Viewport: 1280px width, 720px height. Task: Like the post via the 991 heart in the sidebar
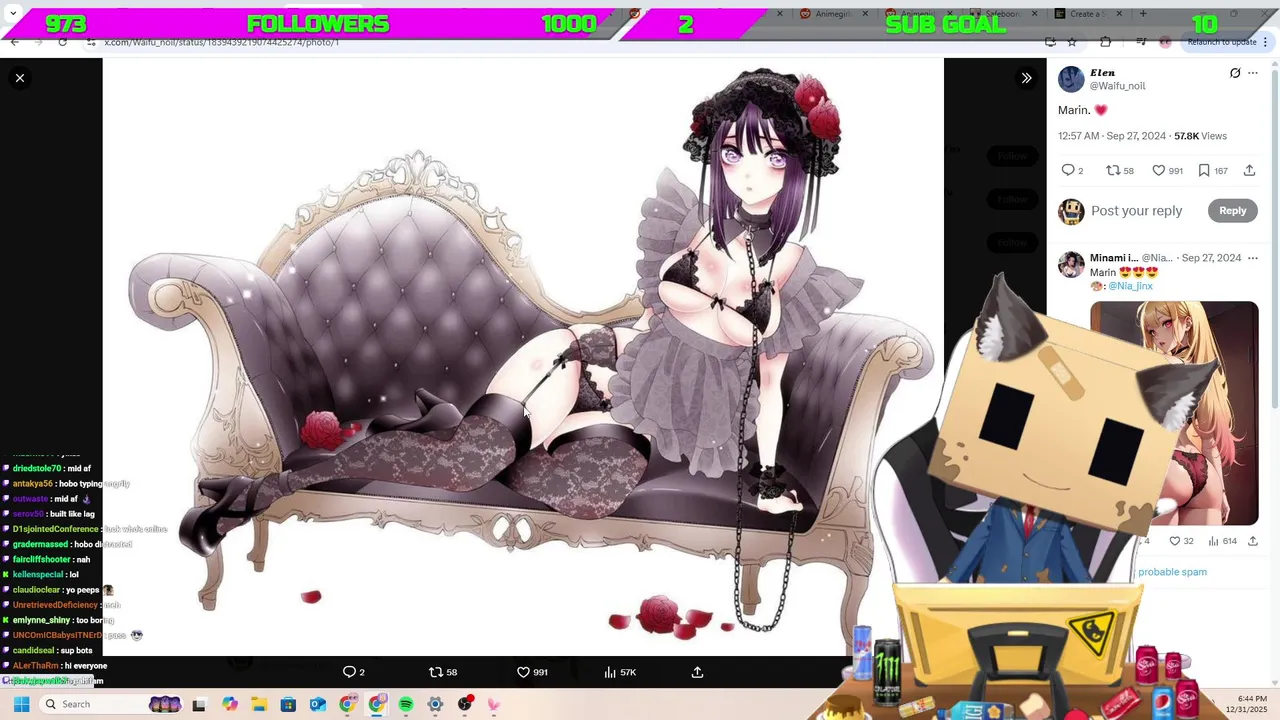1159,170
